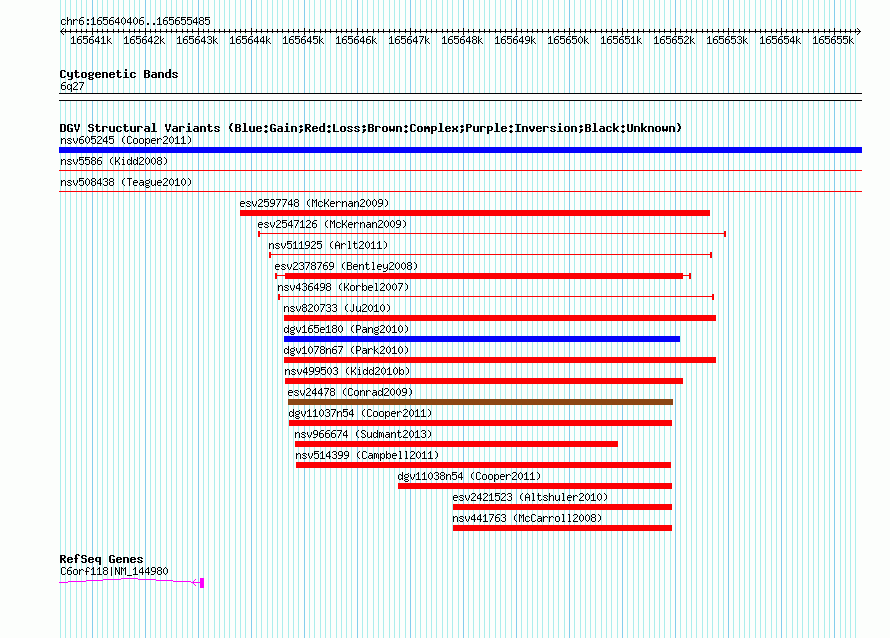
Task: Select the dgv11037n54 (Cooper2011) label
Action: point(360,413)
